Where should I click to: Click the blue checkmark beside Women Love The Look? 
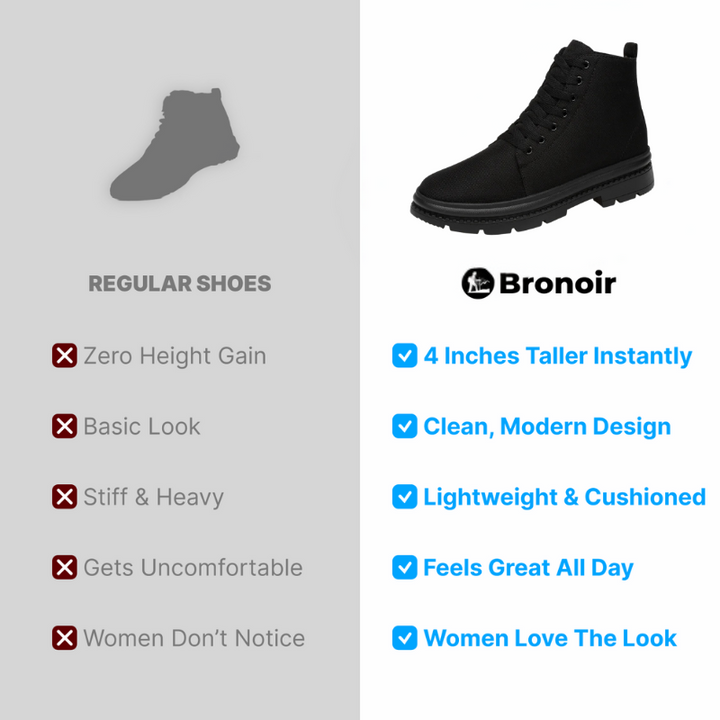(x=405, y=638)
